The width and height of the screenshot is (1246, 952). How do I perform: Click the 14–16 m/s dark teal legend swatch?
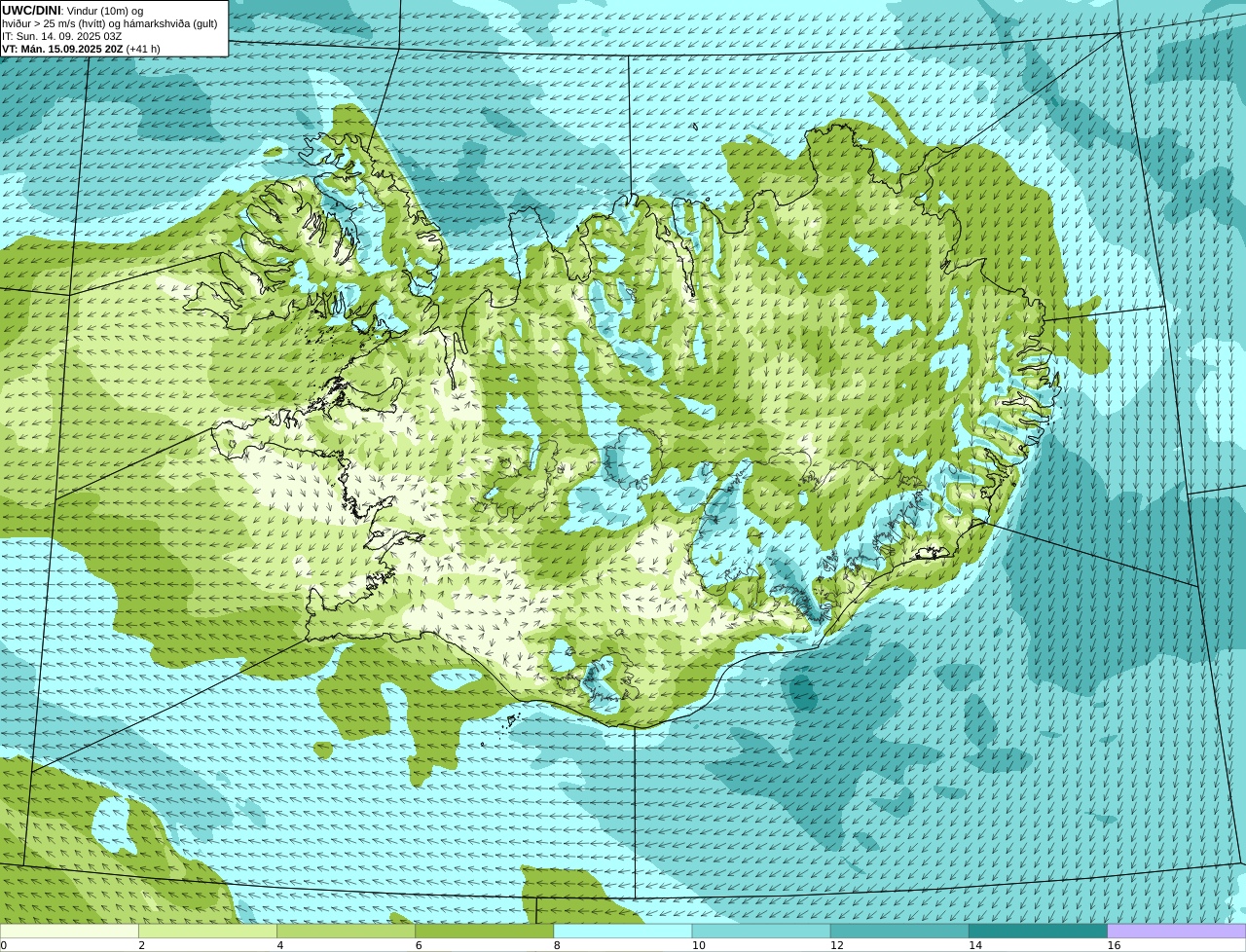point(1039,932)
